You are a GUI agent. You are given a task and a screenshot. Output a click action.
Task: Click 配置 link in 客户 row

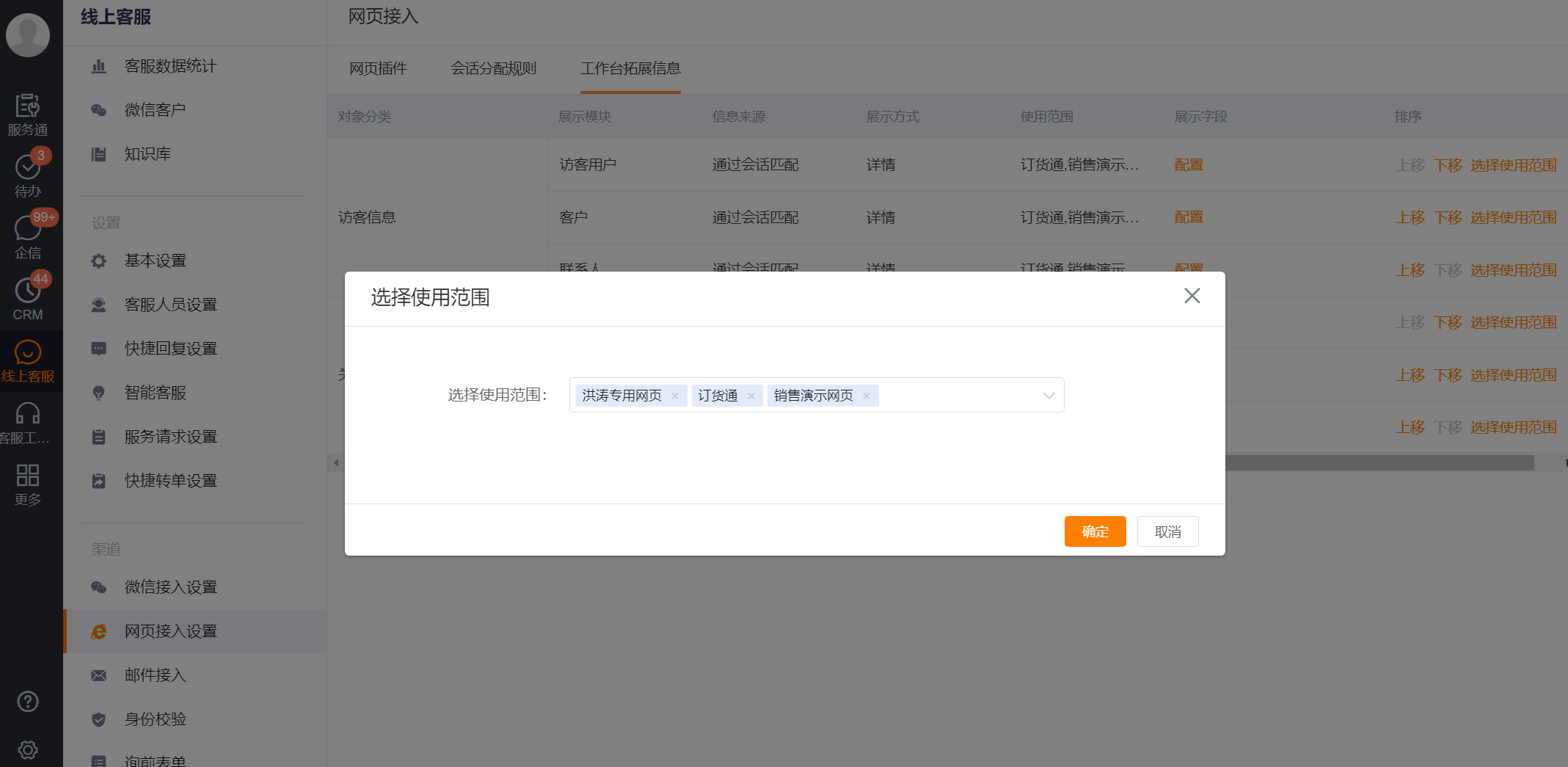click(x=1189, y=217)
